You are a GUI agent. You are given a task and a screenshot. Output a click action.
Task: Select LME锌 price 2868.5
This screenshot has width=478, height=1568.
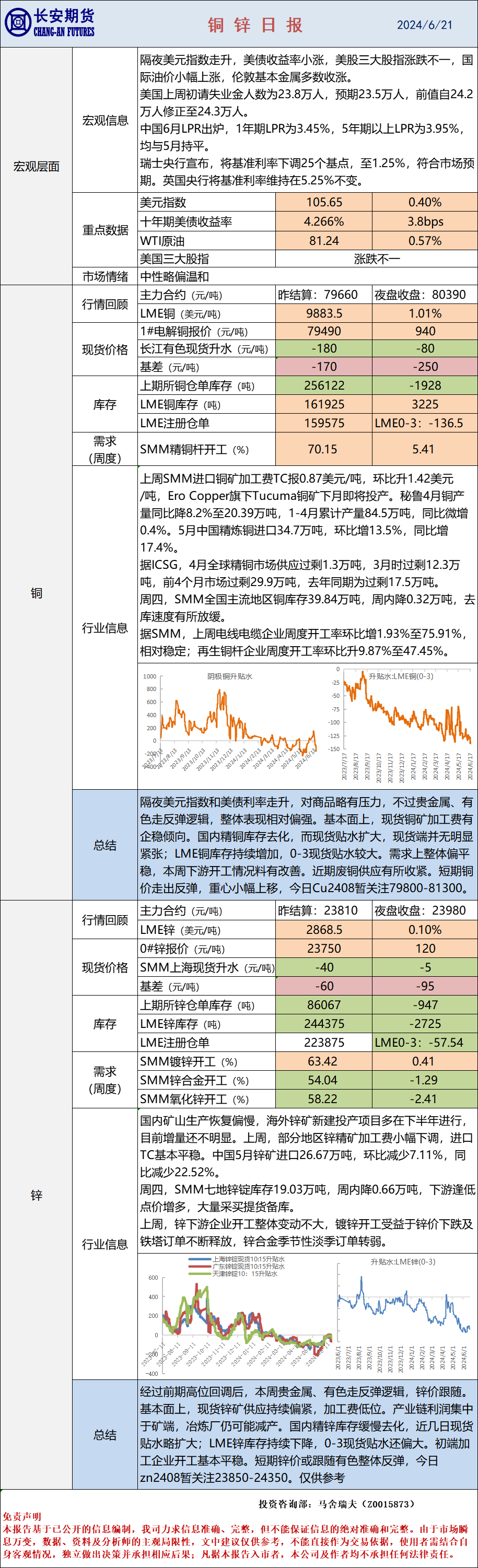click(x=324, y=930)
